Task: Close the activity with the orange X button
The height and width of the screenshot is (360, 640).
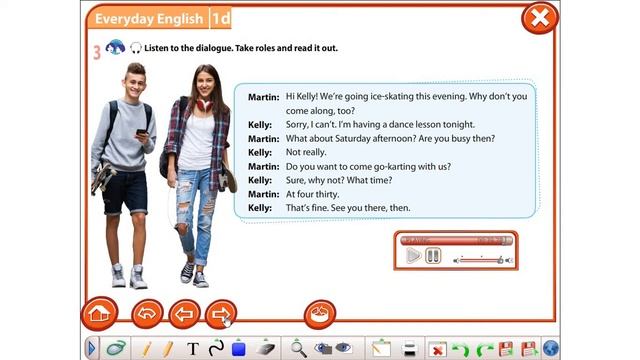Action: pyautogui.click(x=540, y=18)
